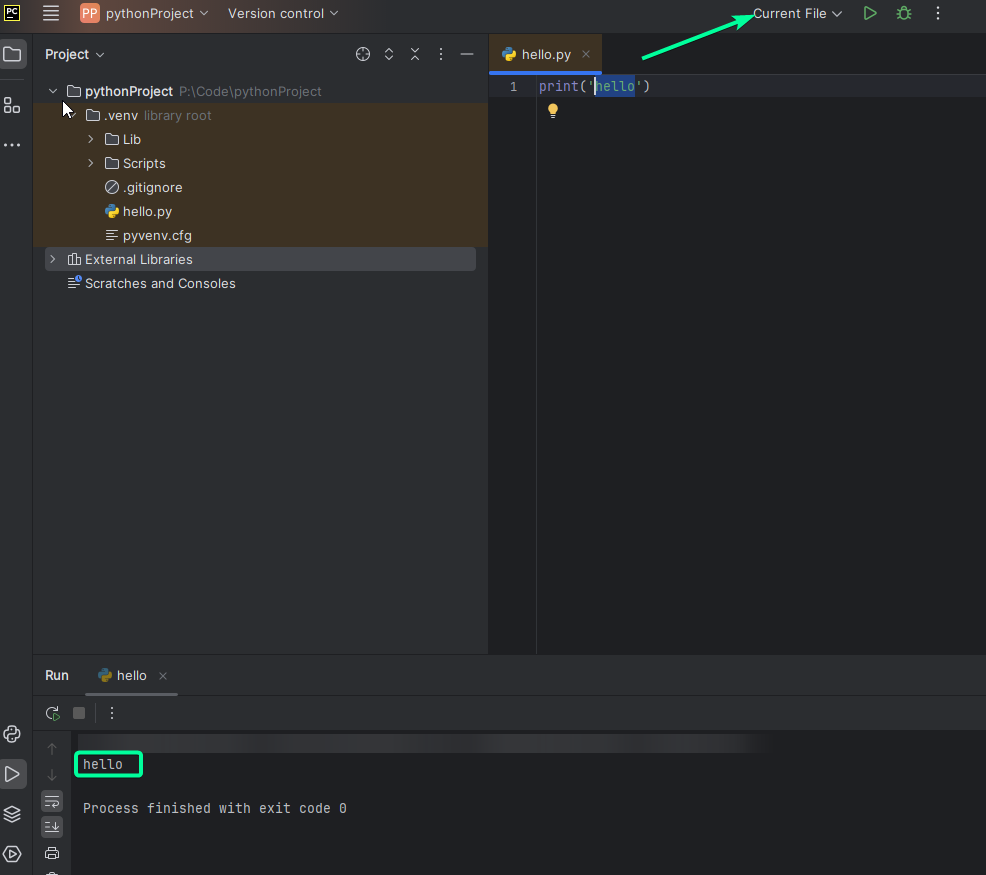Expand the Lib folder in the project tree

pos(90,139)
